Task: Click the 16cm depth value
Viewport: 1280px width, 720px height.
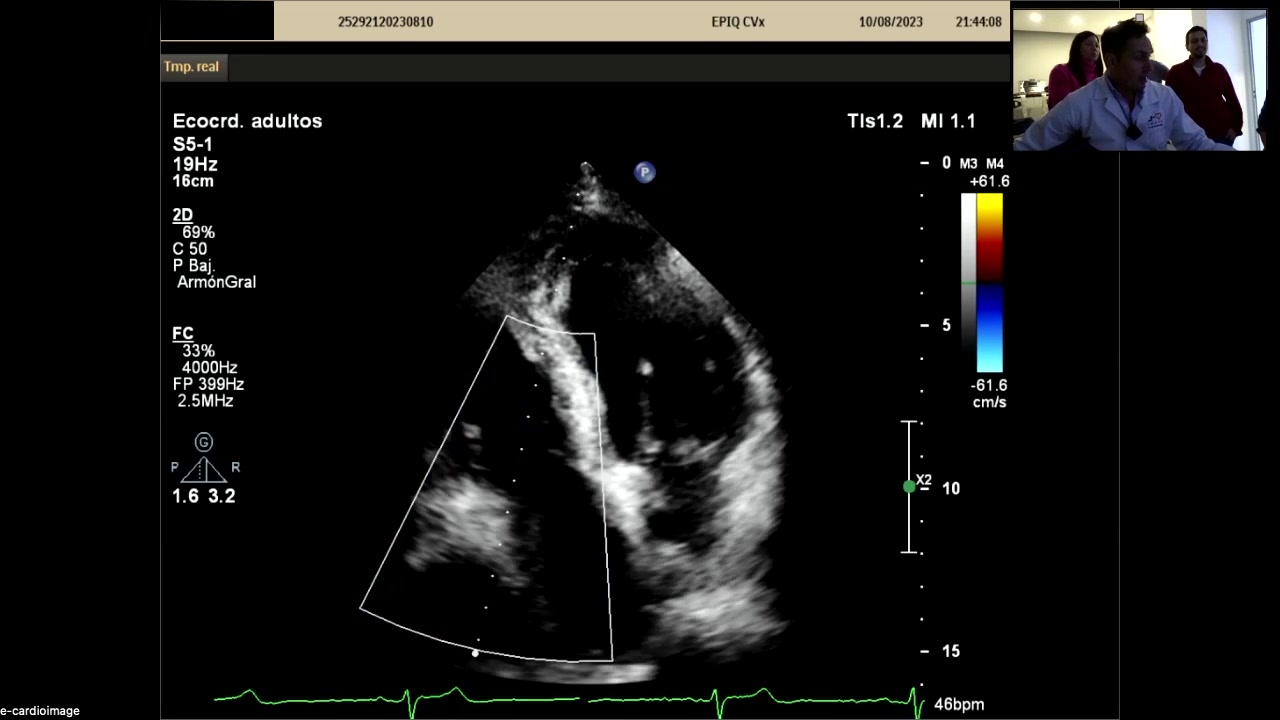Action: [193, 181]
